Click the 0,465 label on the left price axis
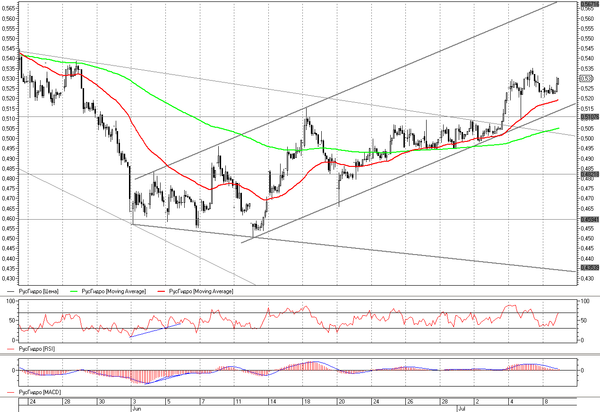 [8, 208]
